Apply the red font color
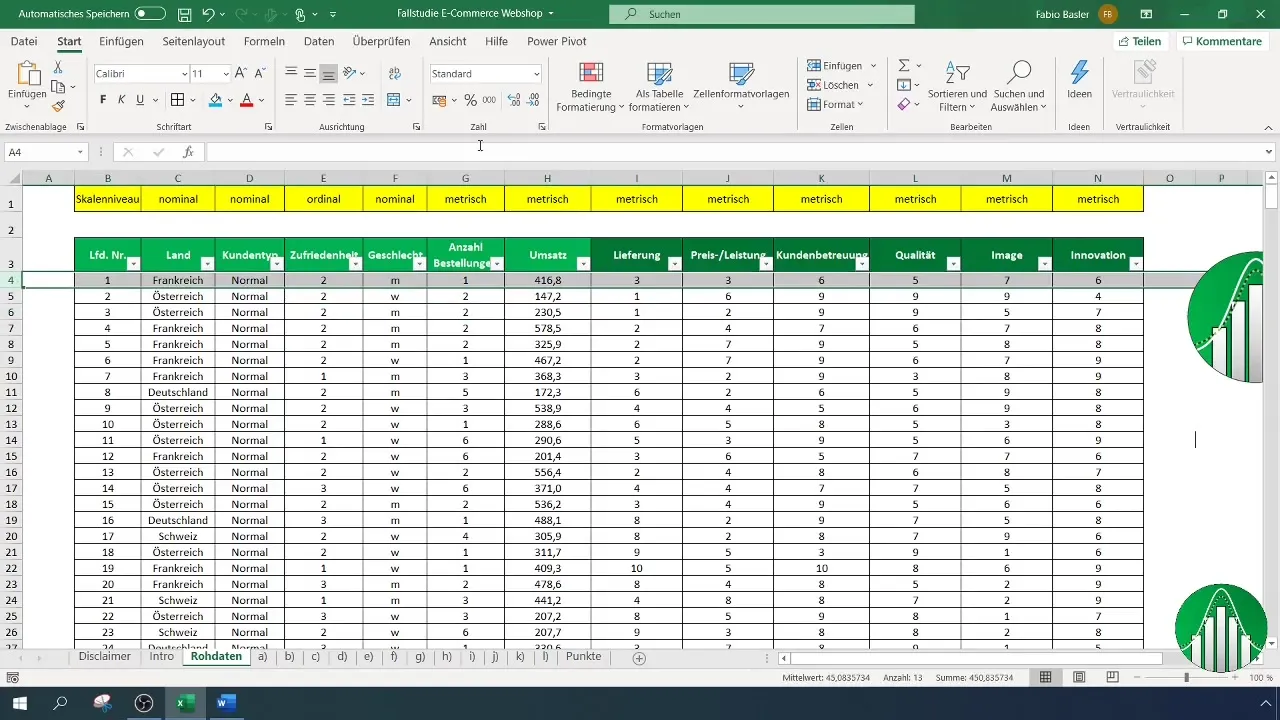Screen dimensions: 1280x720 tap(247, 100)
